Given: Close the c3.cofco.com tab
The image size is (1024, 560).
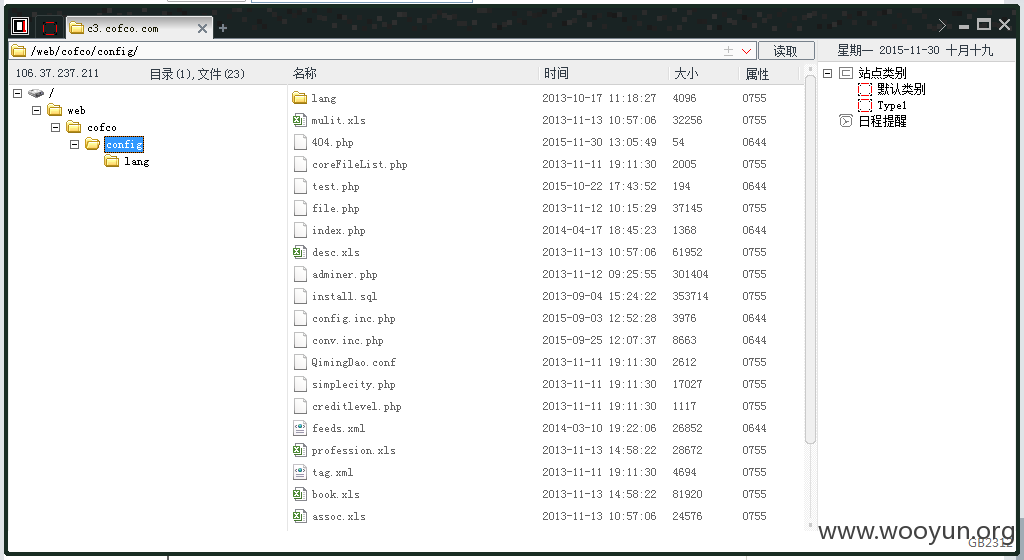Looking at the screenshot, I should (x=202, y=28).
